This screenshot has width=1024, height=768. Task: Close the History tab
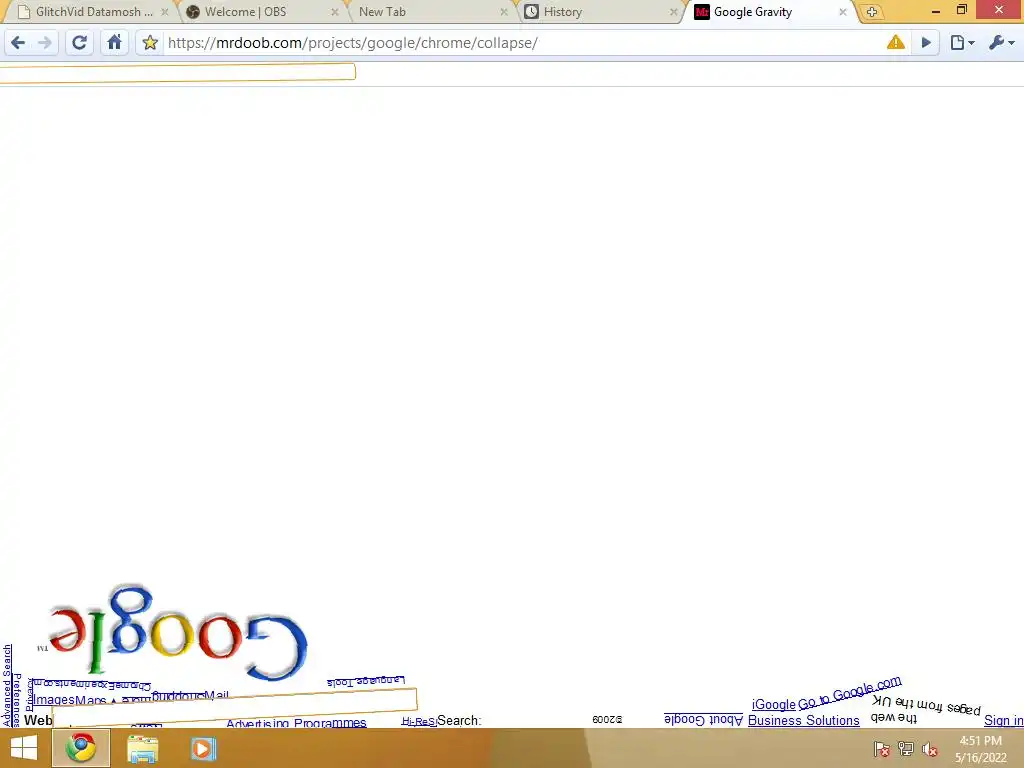[x=674, y=12]
